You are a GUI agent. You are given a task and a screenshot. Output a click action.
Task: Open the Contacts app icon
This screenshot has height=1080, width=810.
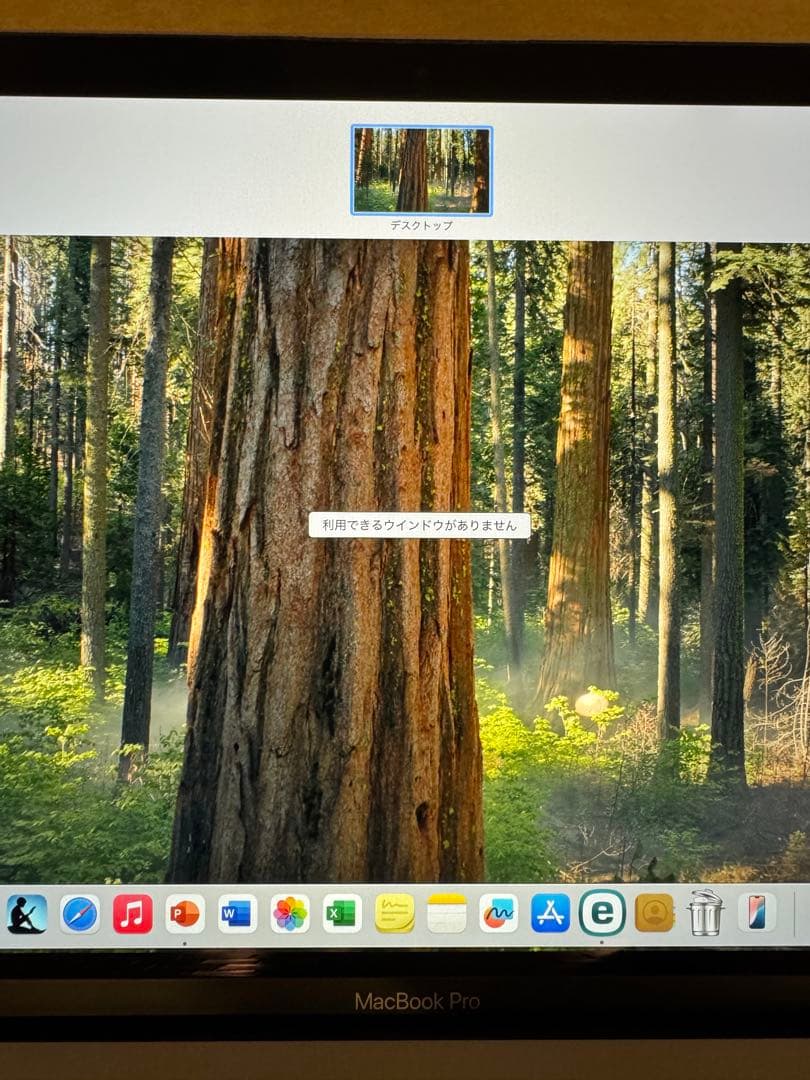tap(654, 913)
